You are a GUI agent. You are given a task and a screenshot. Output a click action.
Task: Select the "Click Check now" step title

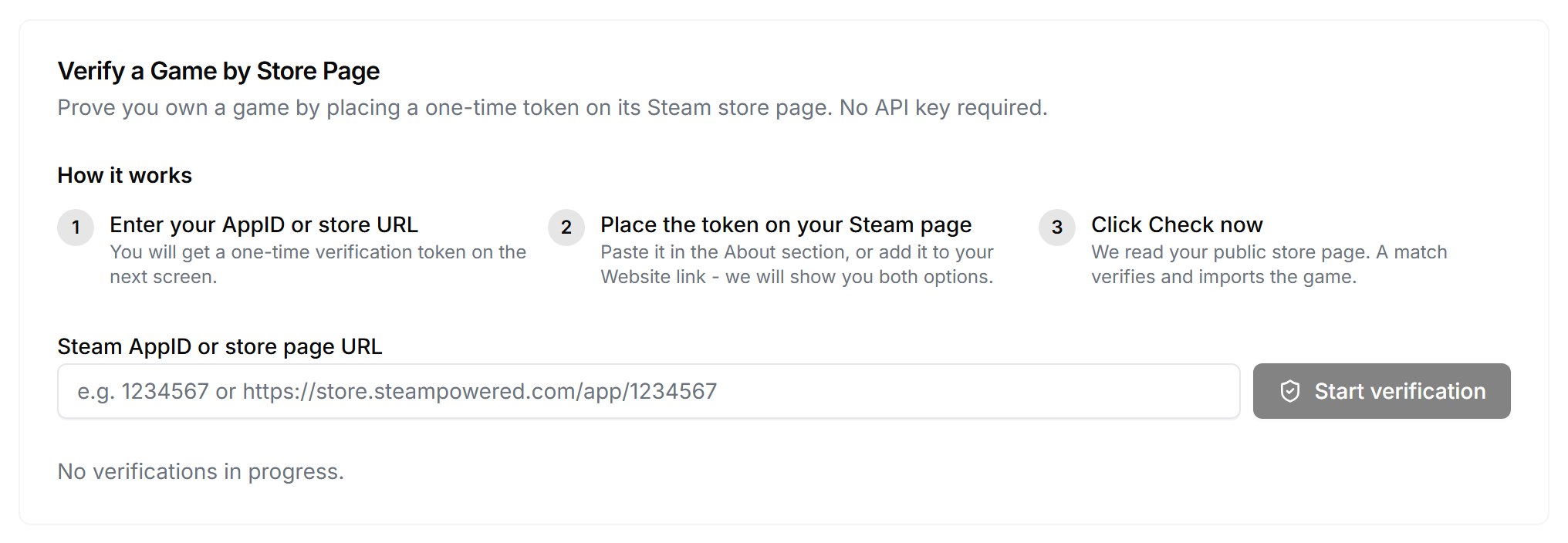click(1177, 224)
